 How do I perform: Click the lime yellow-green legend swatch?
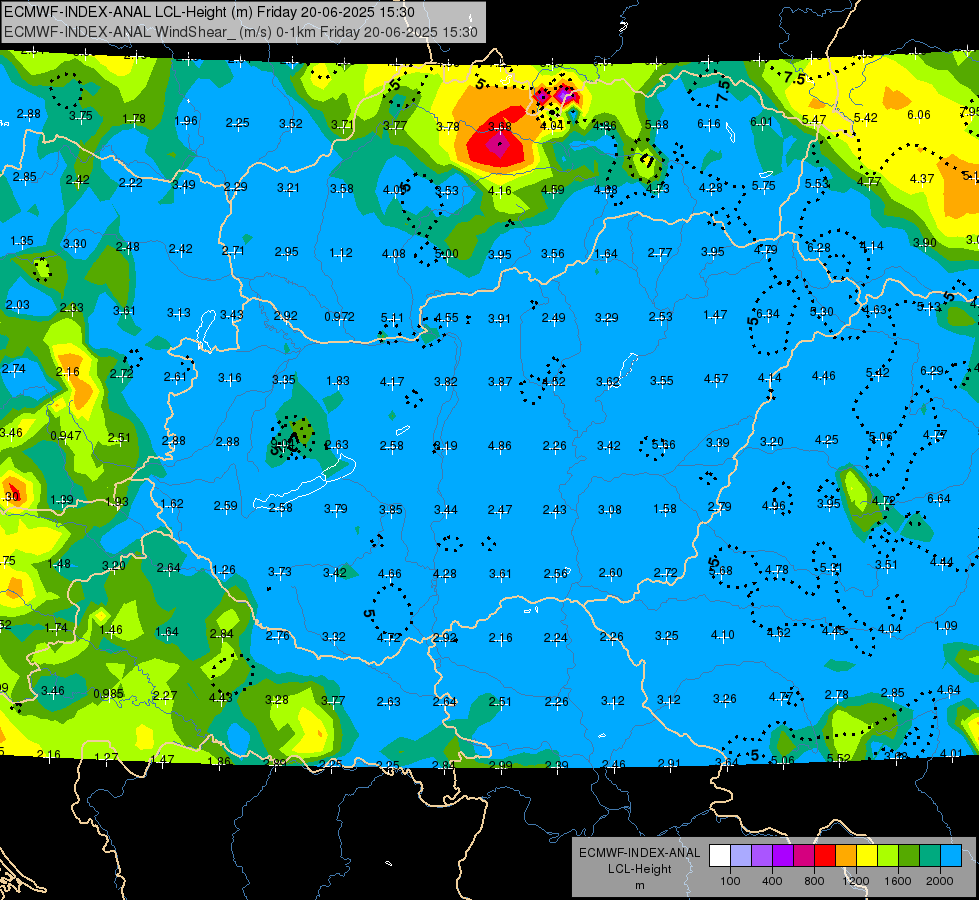coord(888,855)
